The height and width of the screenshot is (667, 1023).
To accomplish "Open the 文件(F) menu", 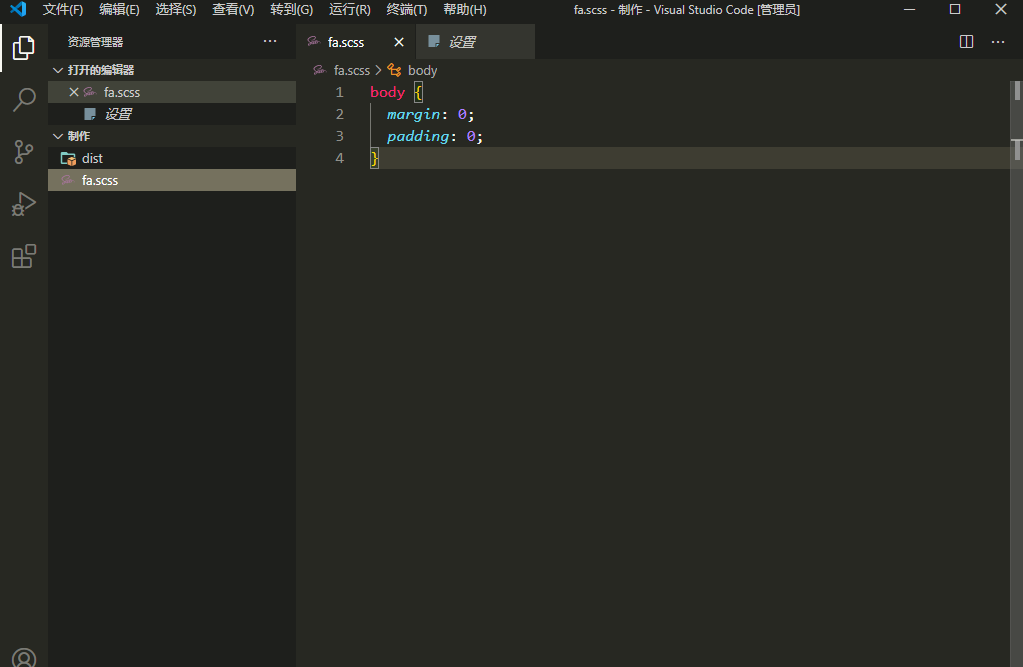I will click(63, 9).
